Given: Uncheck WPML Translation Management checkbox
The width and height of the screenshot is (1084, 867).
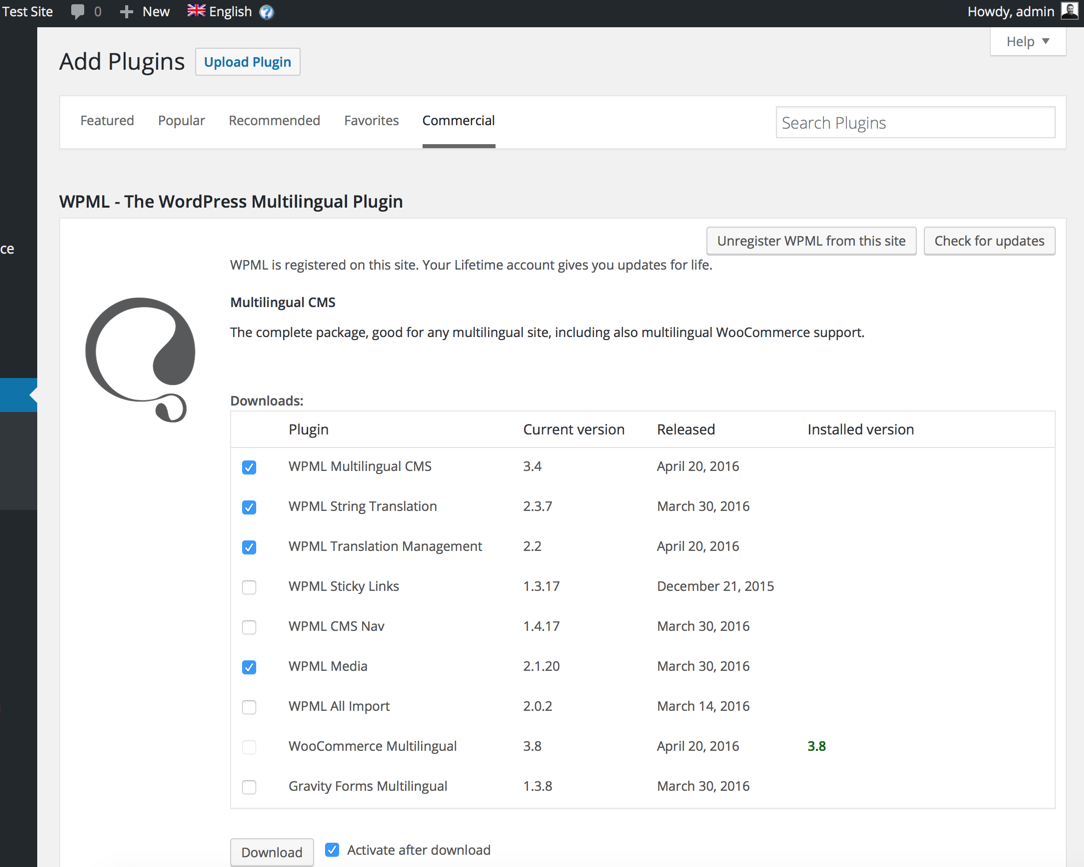Looking at the screenshot, I should tap(249, 548).
